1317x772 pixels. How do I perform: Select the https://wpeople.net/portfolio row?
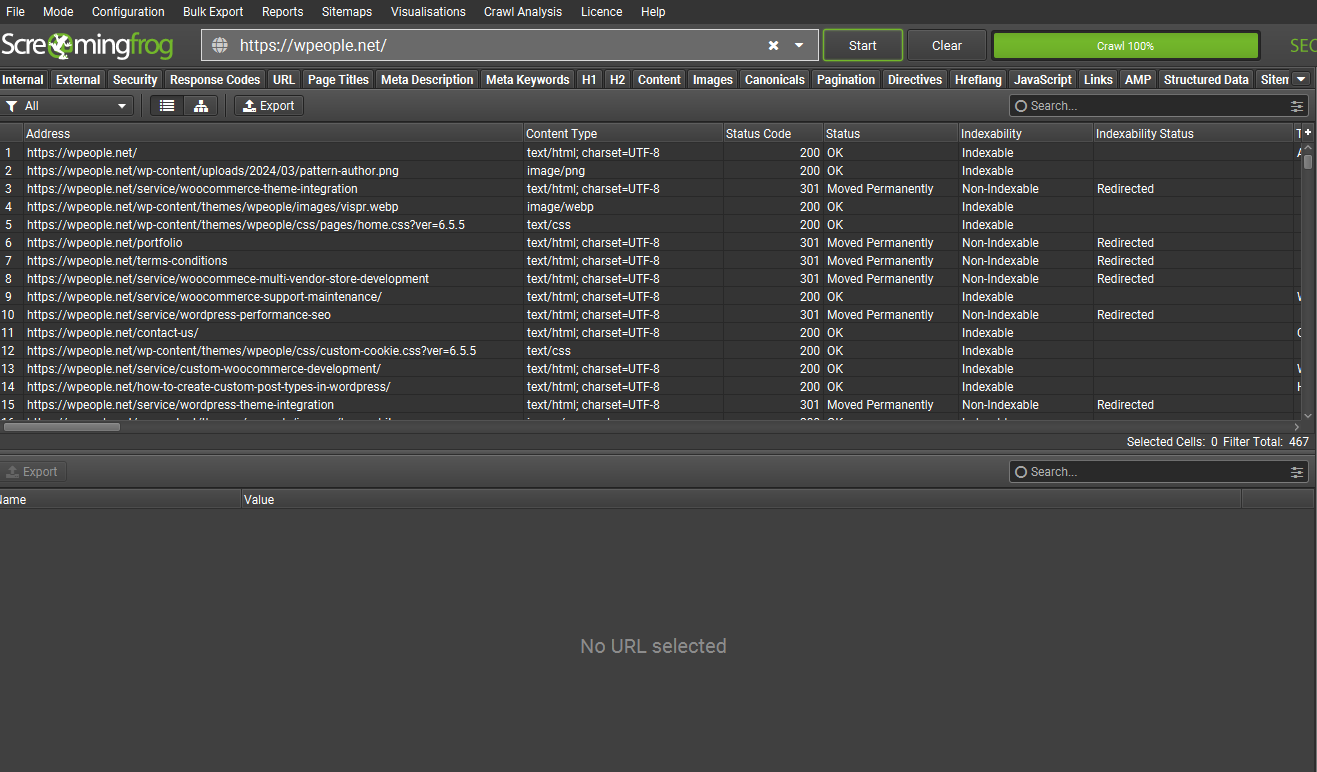(650, 243)
